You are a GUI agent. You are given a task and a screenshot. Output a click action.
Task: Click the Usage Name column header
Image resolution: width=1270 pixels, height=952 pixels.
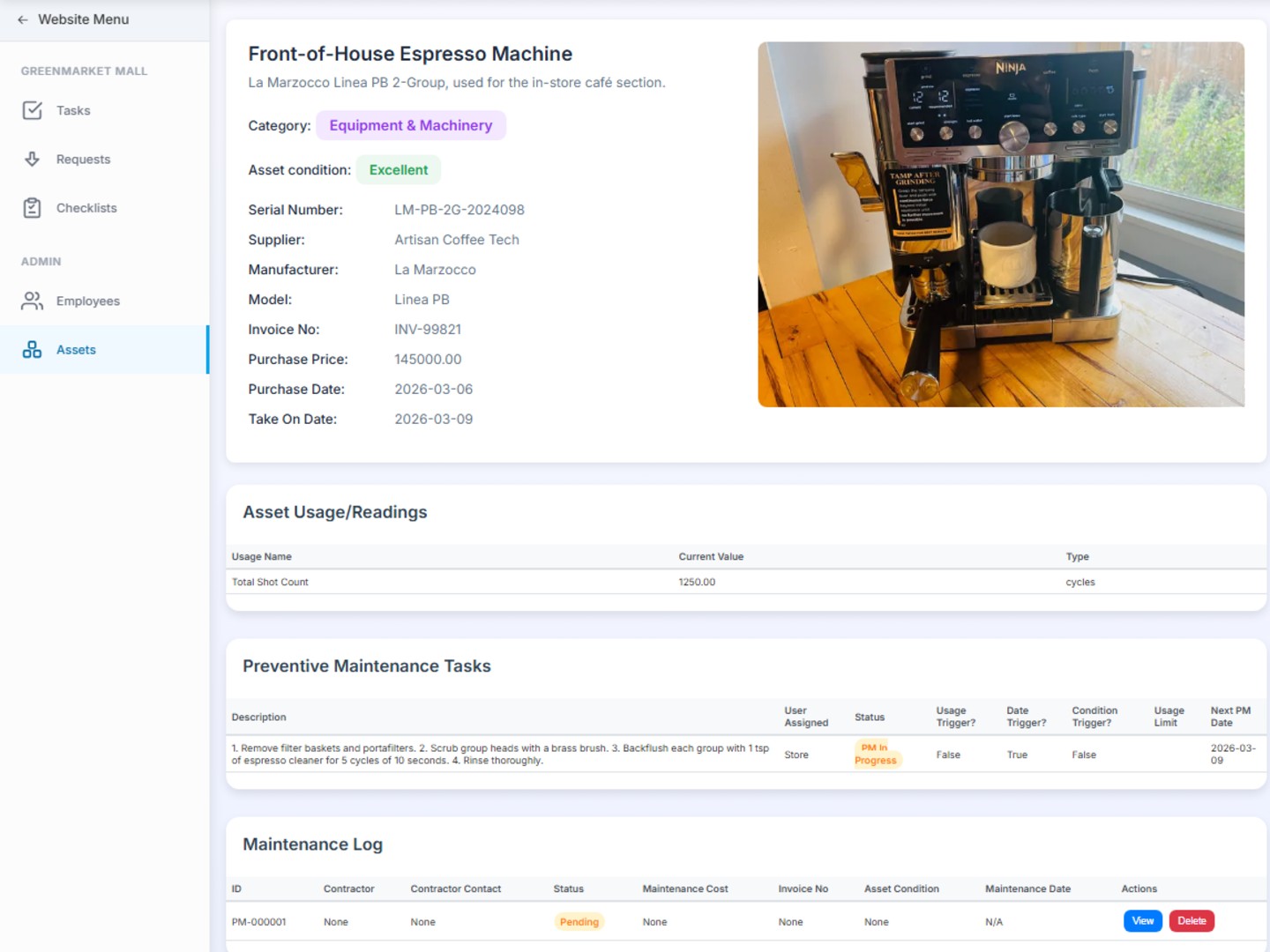pos(261,557)
